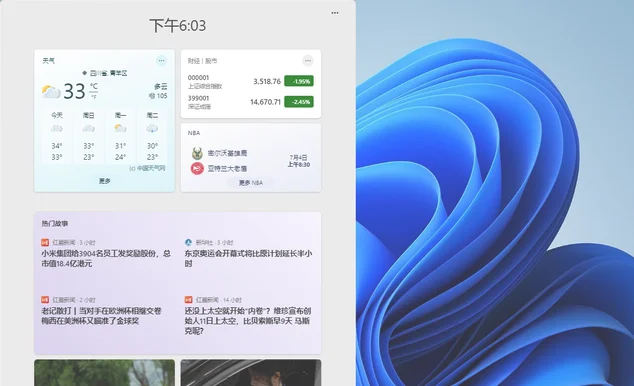
Task: Expand weather widget with 更多 button
Action: point(105,181)
